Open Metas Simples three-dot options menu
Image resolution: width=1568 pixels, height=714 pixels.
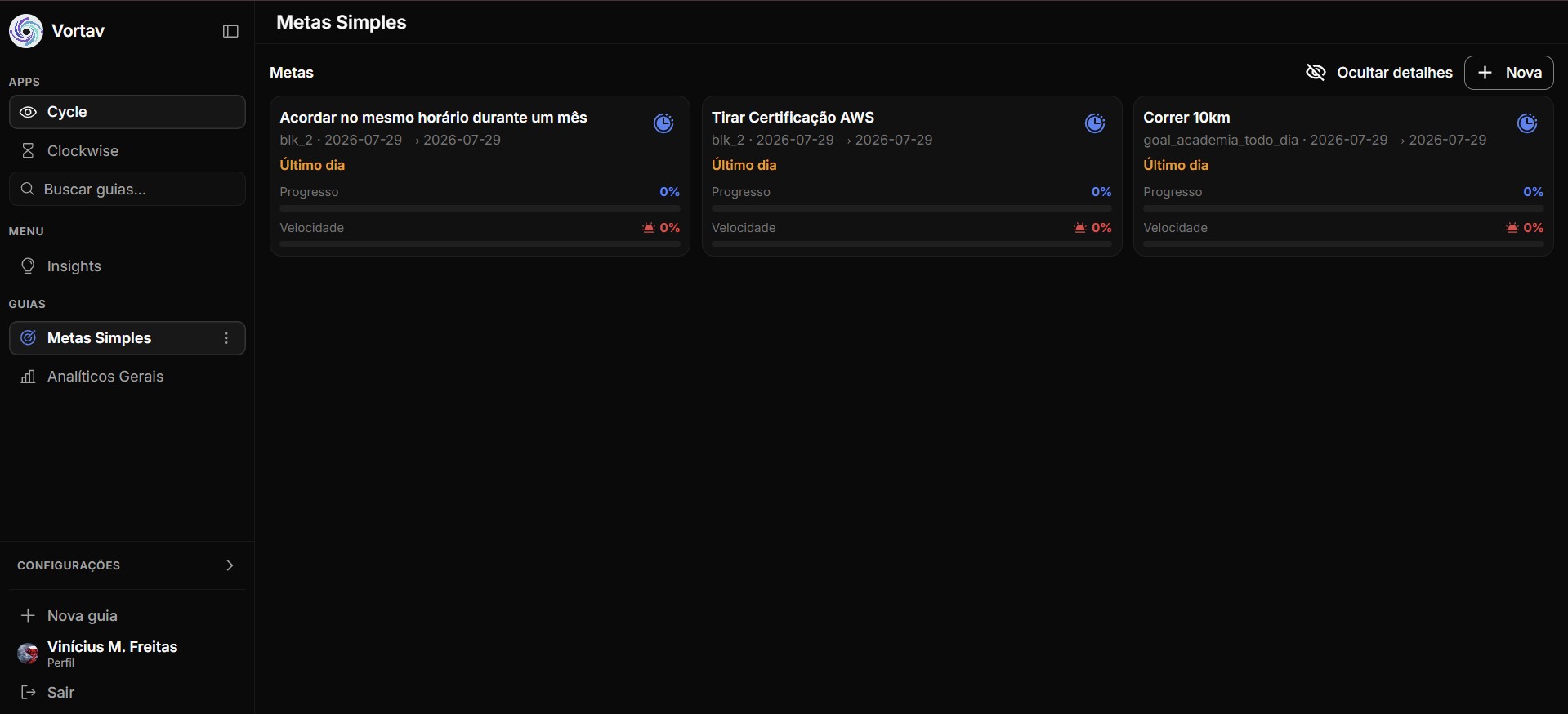coord(226,338)
